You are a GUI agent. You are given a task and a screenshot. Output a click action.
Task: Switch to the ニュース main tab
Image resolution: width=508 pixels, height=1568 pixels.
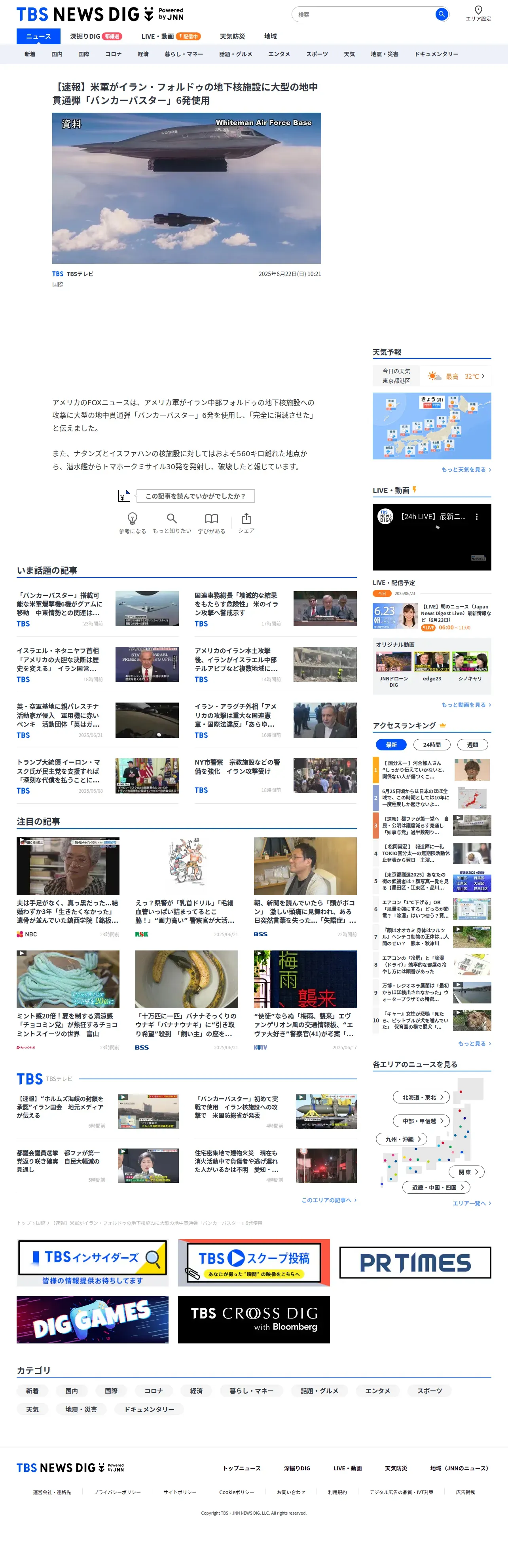pos(38,36)
